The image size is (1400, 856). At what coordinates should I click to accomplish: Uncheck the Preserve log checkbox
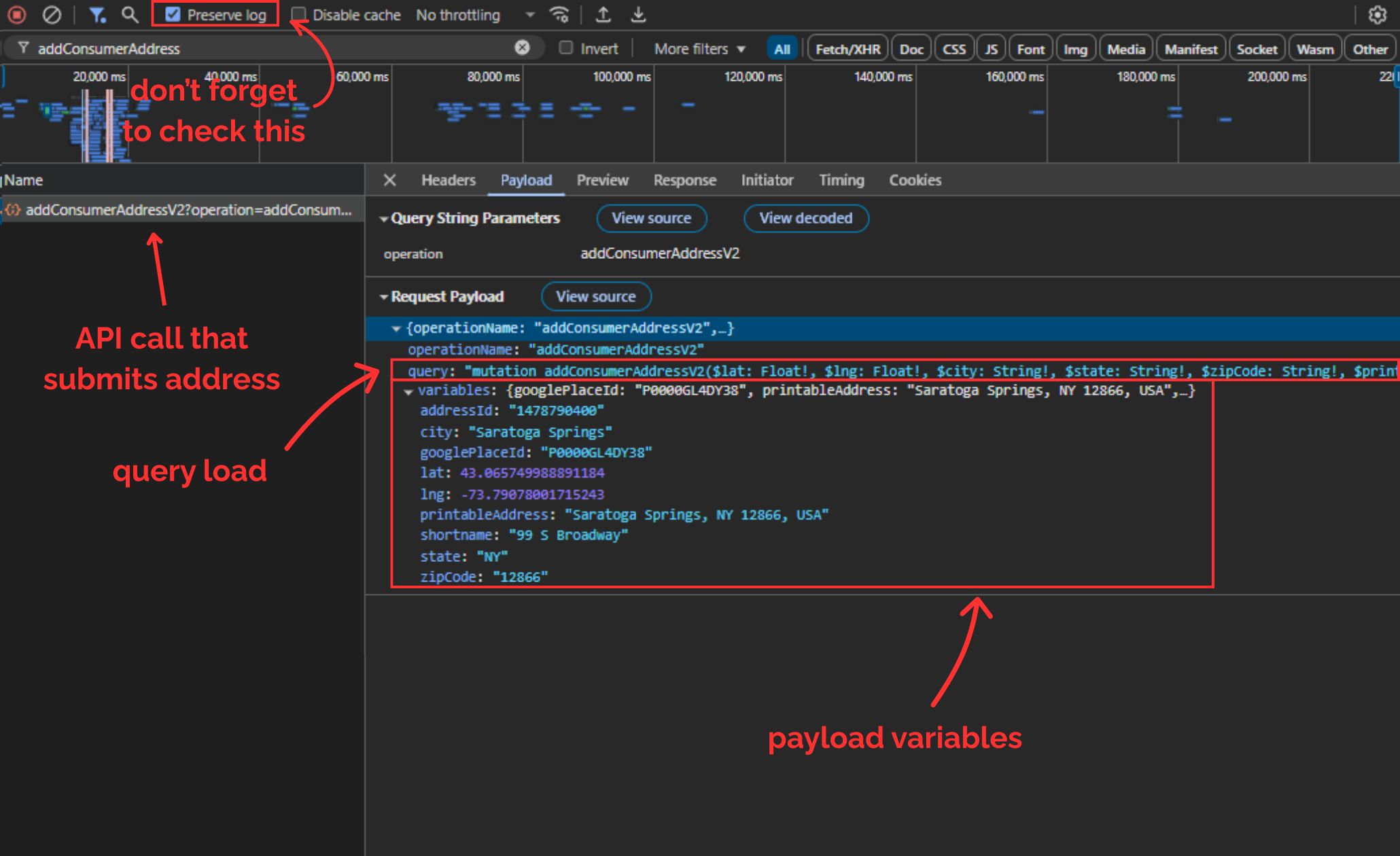click(175, 14)
